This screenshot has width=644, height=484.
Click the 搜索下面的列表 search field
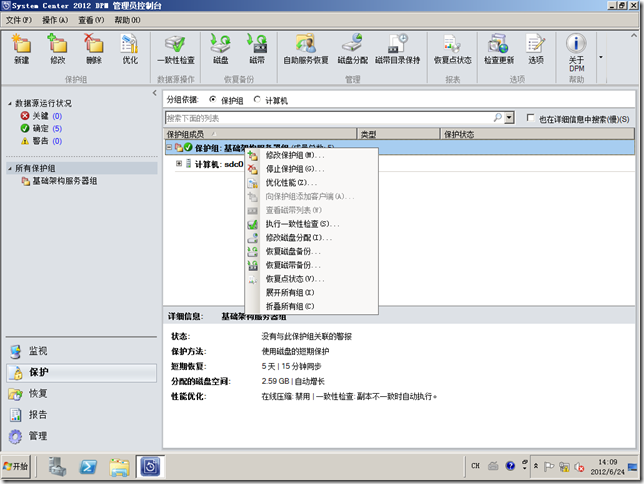pyautogui.click(x=329, y=118)
